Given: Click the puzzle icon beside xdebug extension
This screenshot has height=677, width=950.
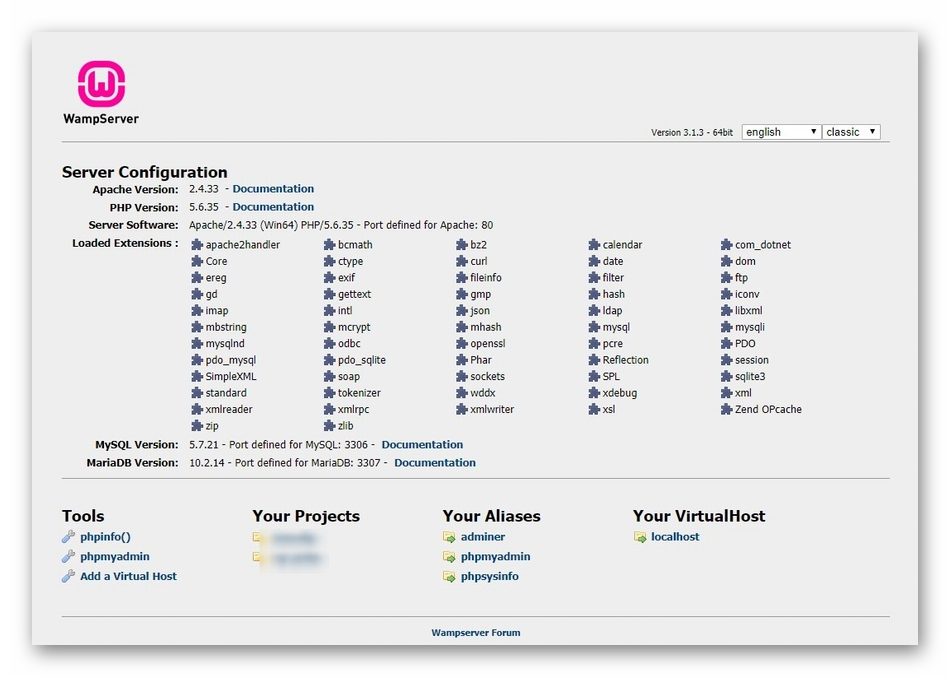Looking at the screenshot, I should (x=594, y=393).
